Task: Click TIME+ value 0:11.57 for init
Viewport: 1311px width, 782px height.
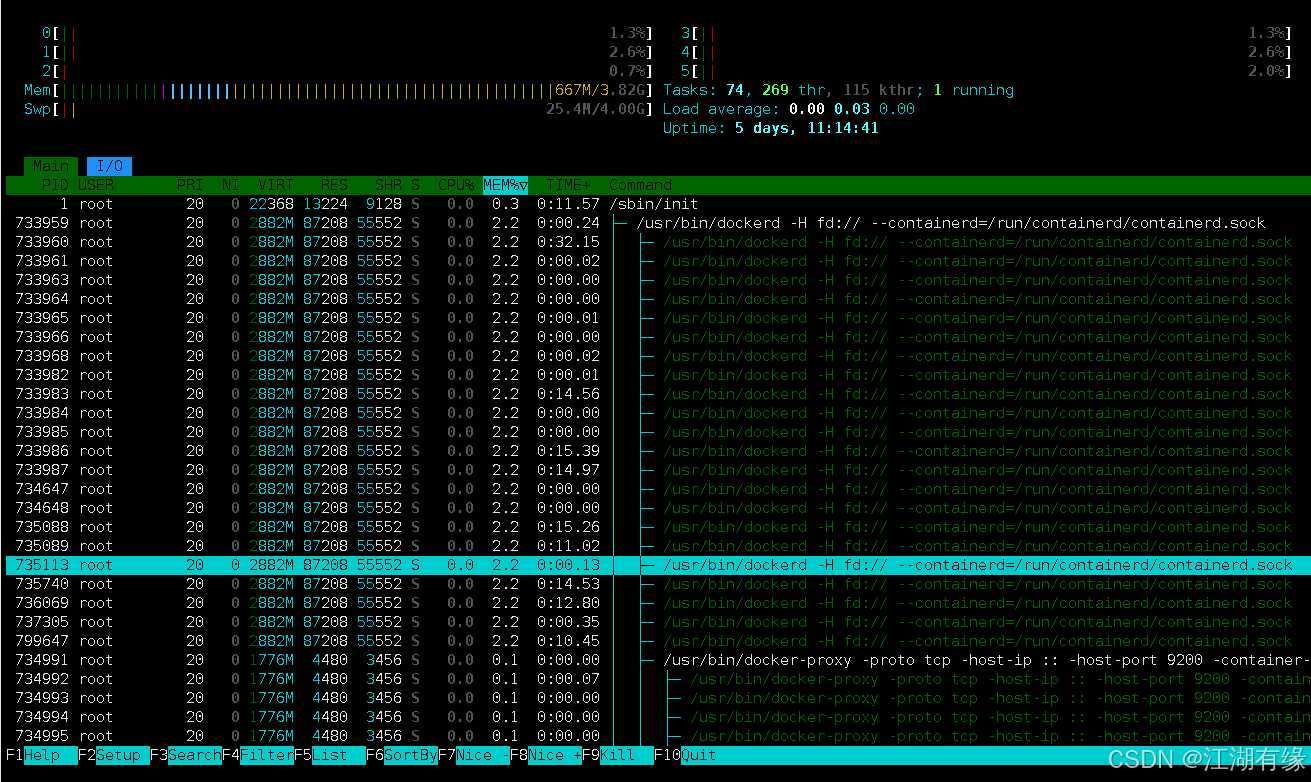Action: pos(568,204)
